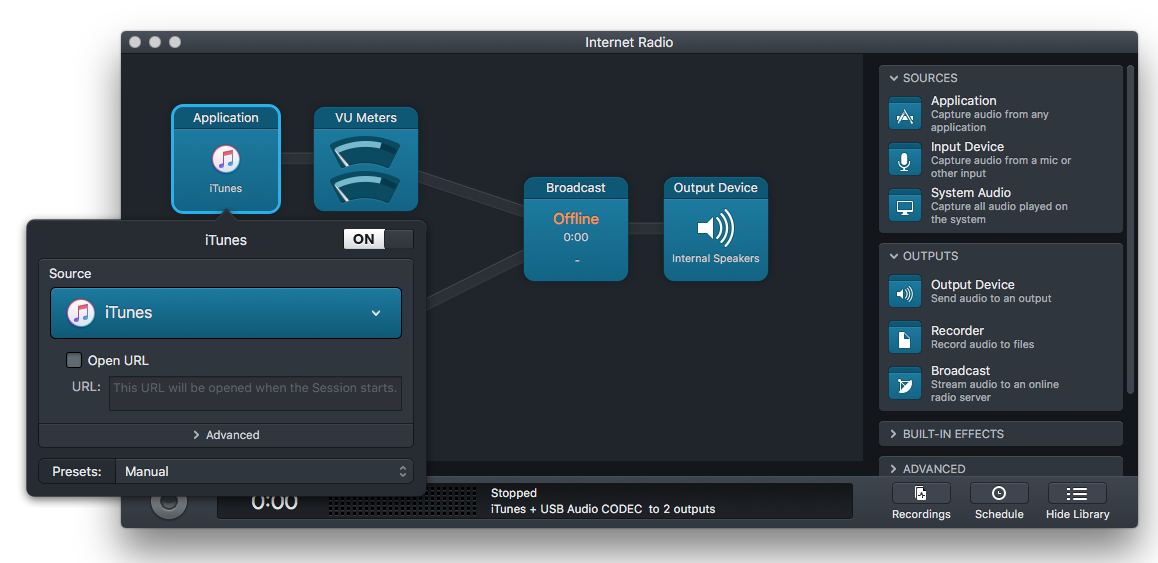Expand the Advanced section in popover
Image resolution: width=1158 pixels, height=563 pixels.
[x=226, y=435]
